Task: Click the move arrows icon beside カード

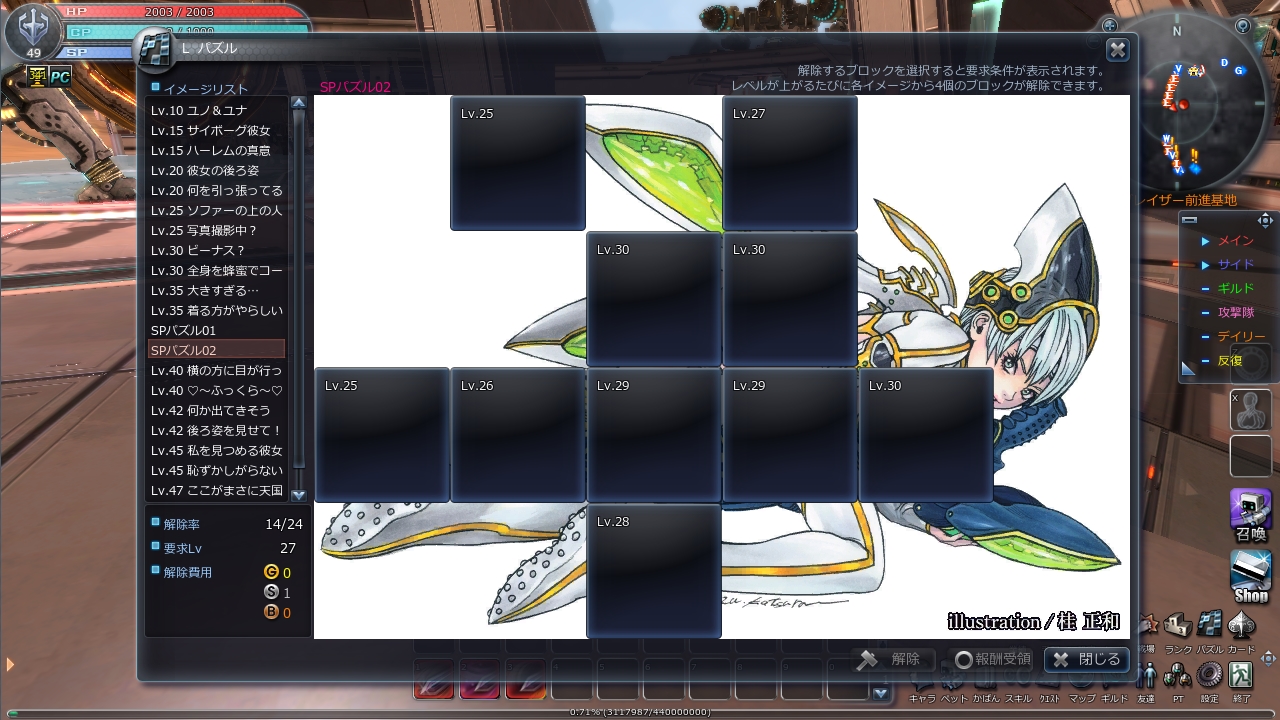Action: 1269,658
